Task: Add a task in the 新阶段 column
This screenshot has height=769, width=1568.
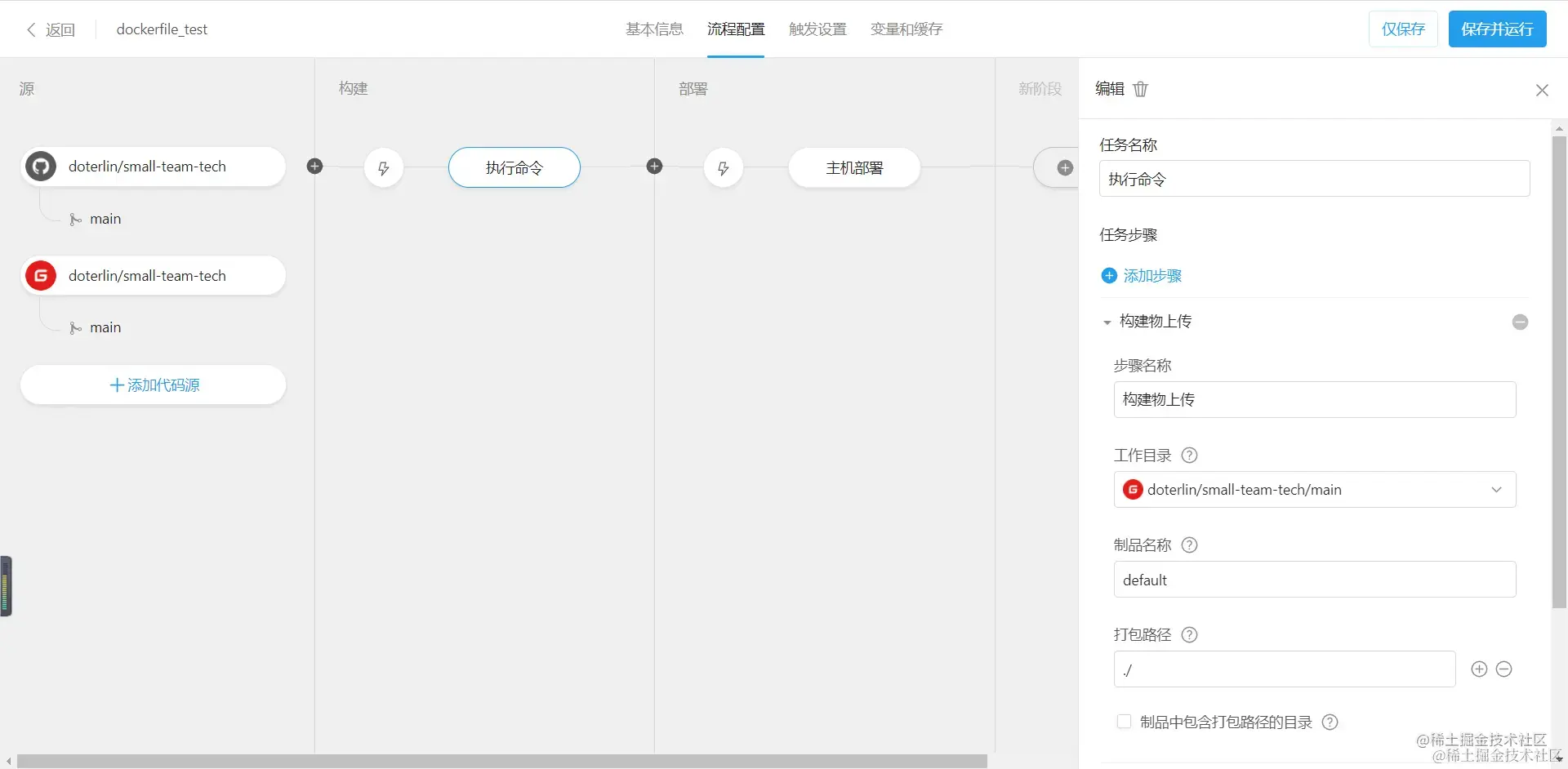Action: 1065,168
